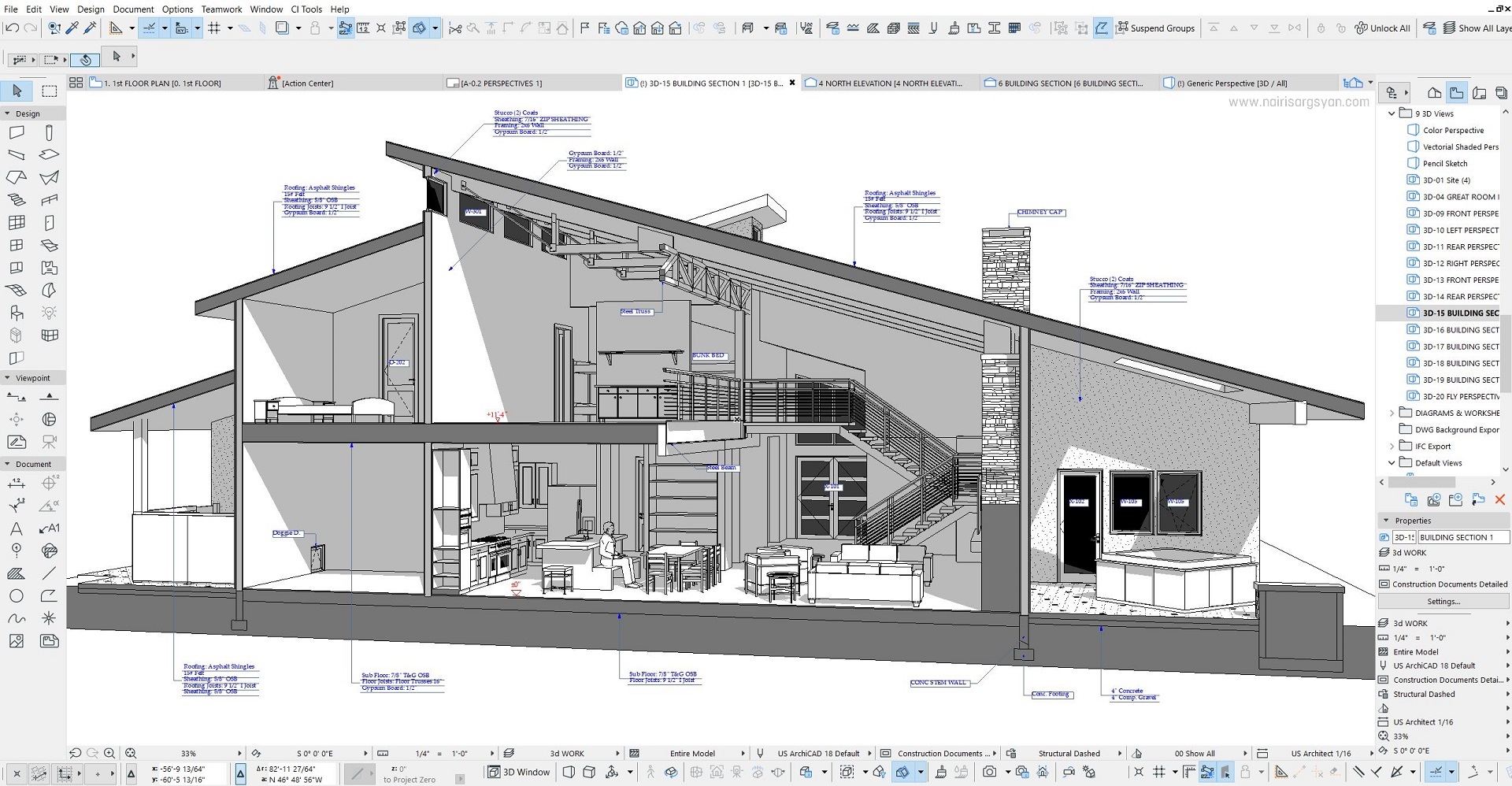Open the 3d WORK layer combination dropdown
Screen dimensions: 1512x786
[x=562, y=754]
